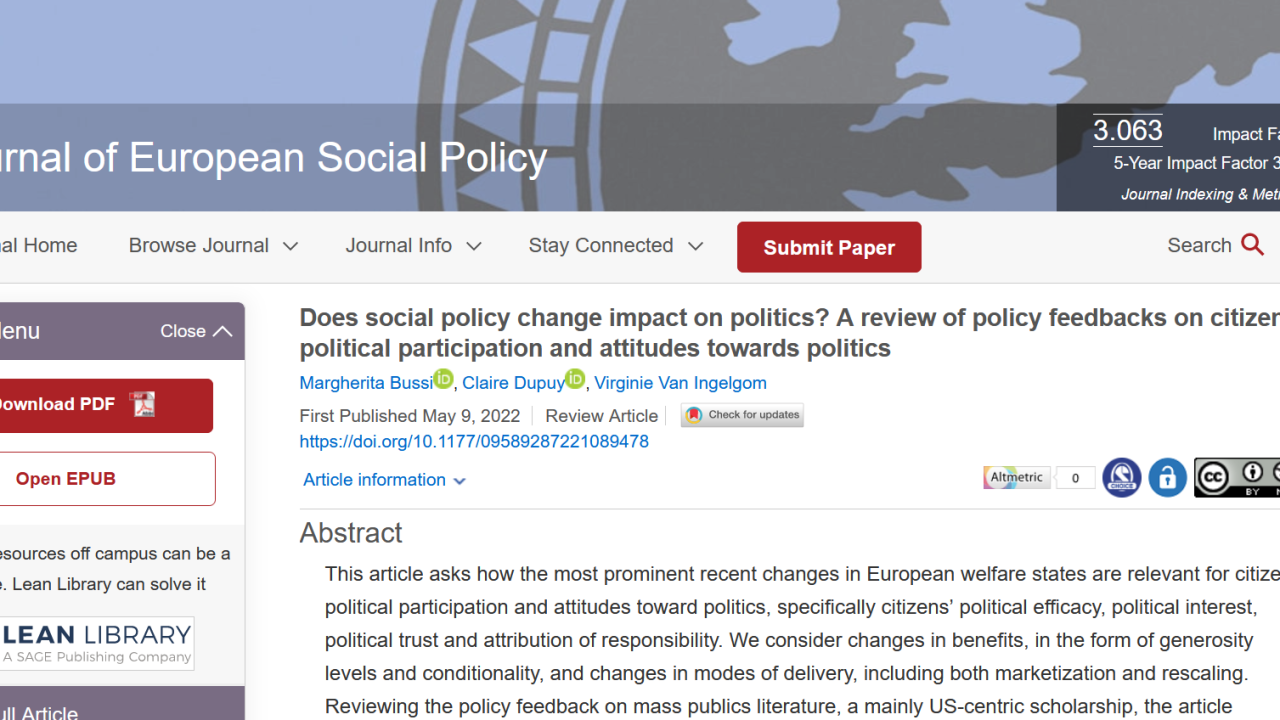Click the PDF file icon in Download button
1280x720 pixels.
click(143, 404)
